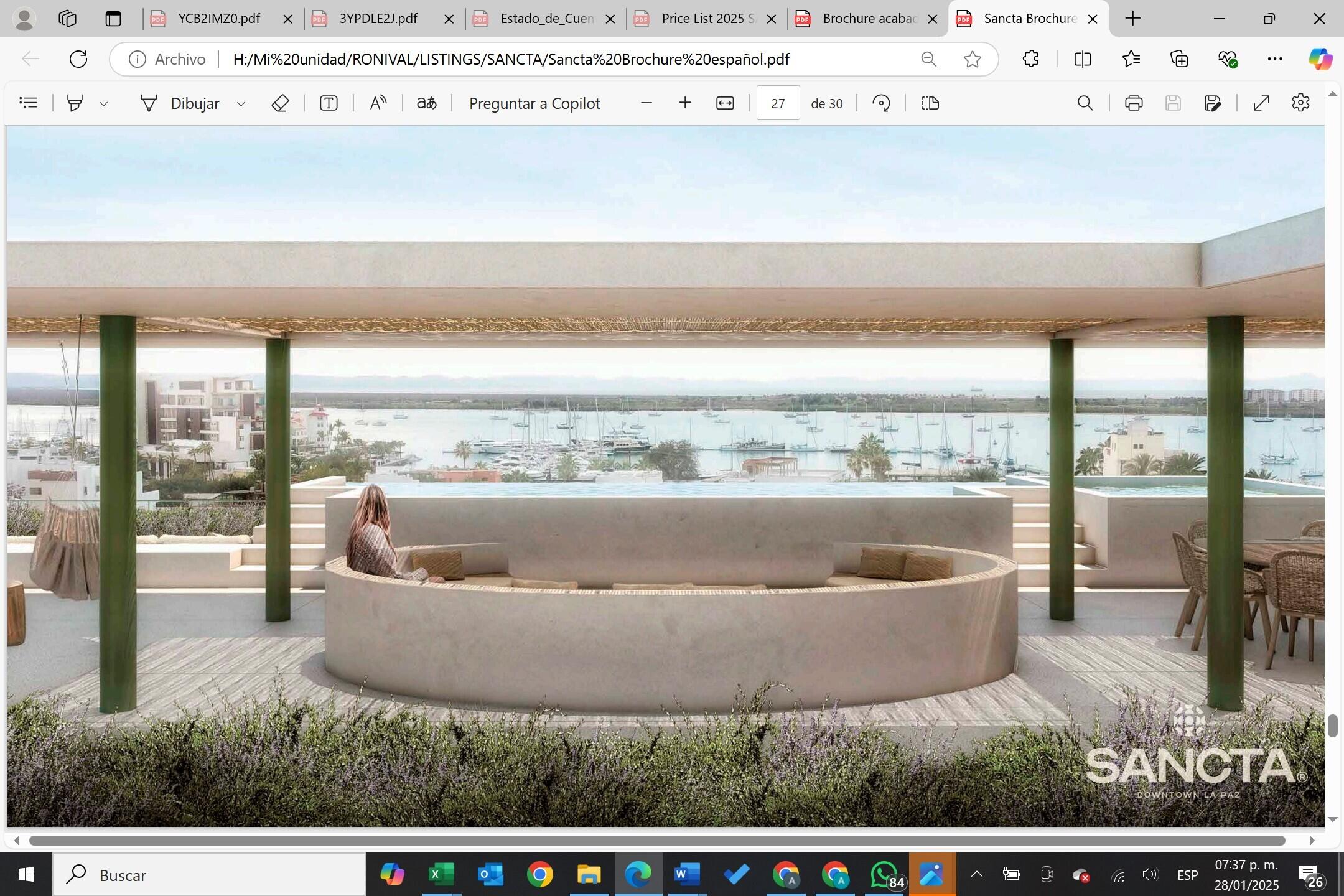Switch to the Estado_de_Cuen tab

coord(543,19)
